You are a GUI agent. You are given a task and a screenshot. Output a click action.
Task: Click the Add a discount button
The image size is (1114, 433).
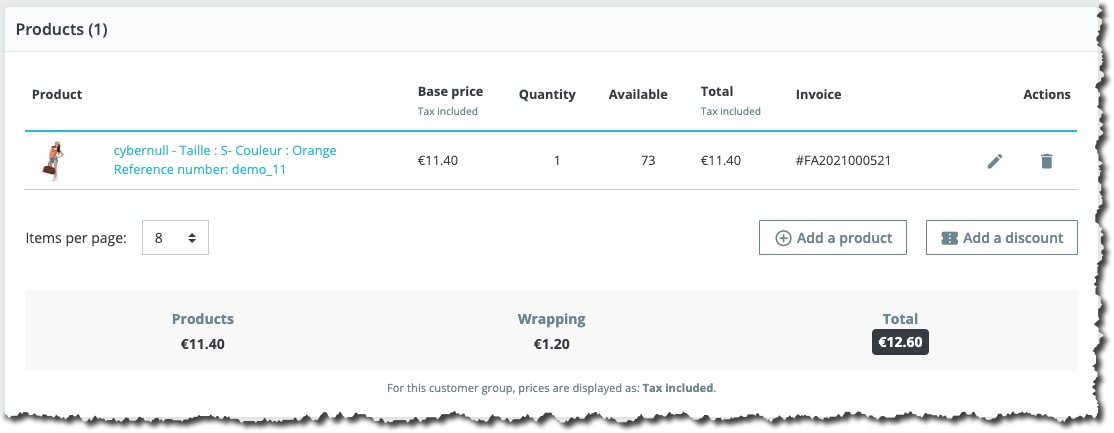[x=1002, y=237]
